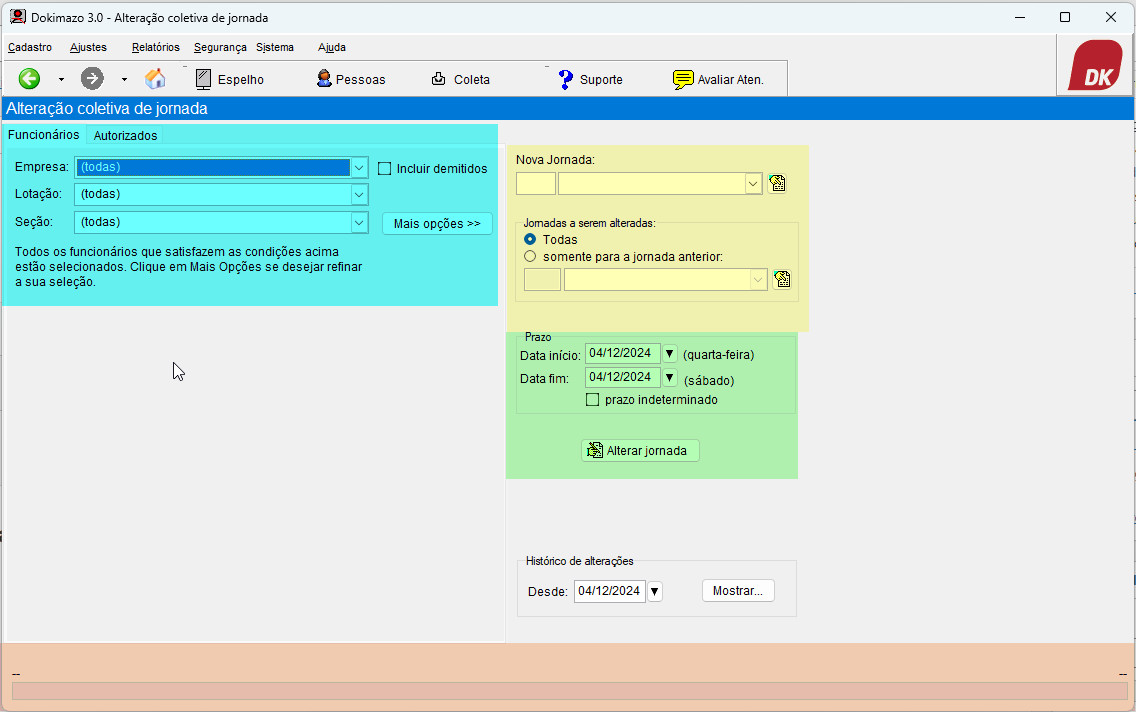Image resolution: width=1136 pixels, height=712 pixels.
Task: Click the Alterar jornada button
Action: [x=640, y=451]
